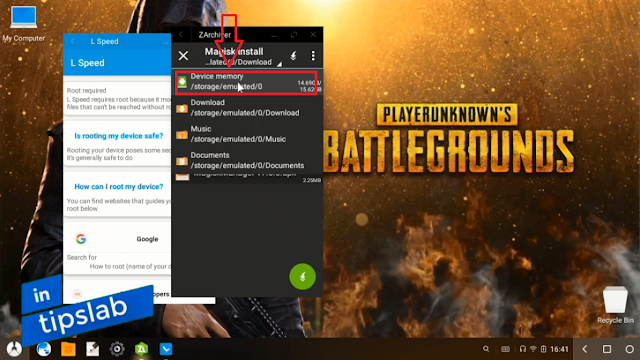This screenshot has height=360, width=640.
Task: Open the taskbar start menu launcher icon
Action: [x=14, y=349]
